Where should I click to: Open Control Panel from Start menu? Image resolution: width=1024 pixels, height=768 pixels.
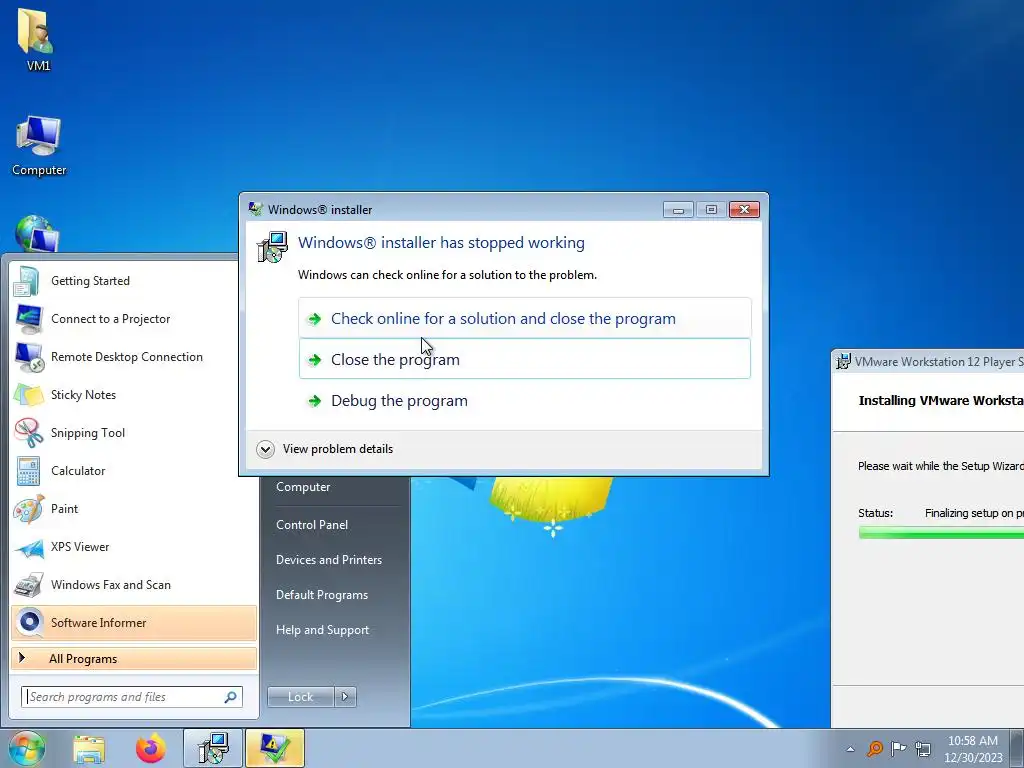coord(312,525)
